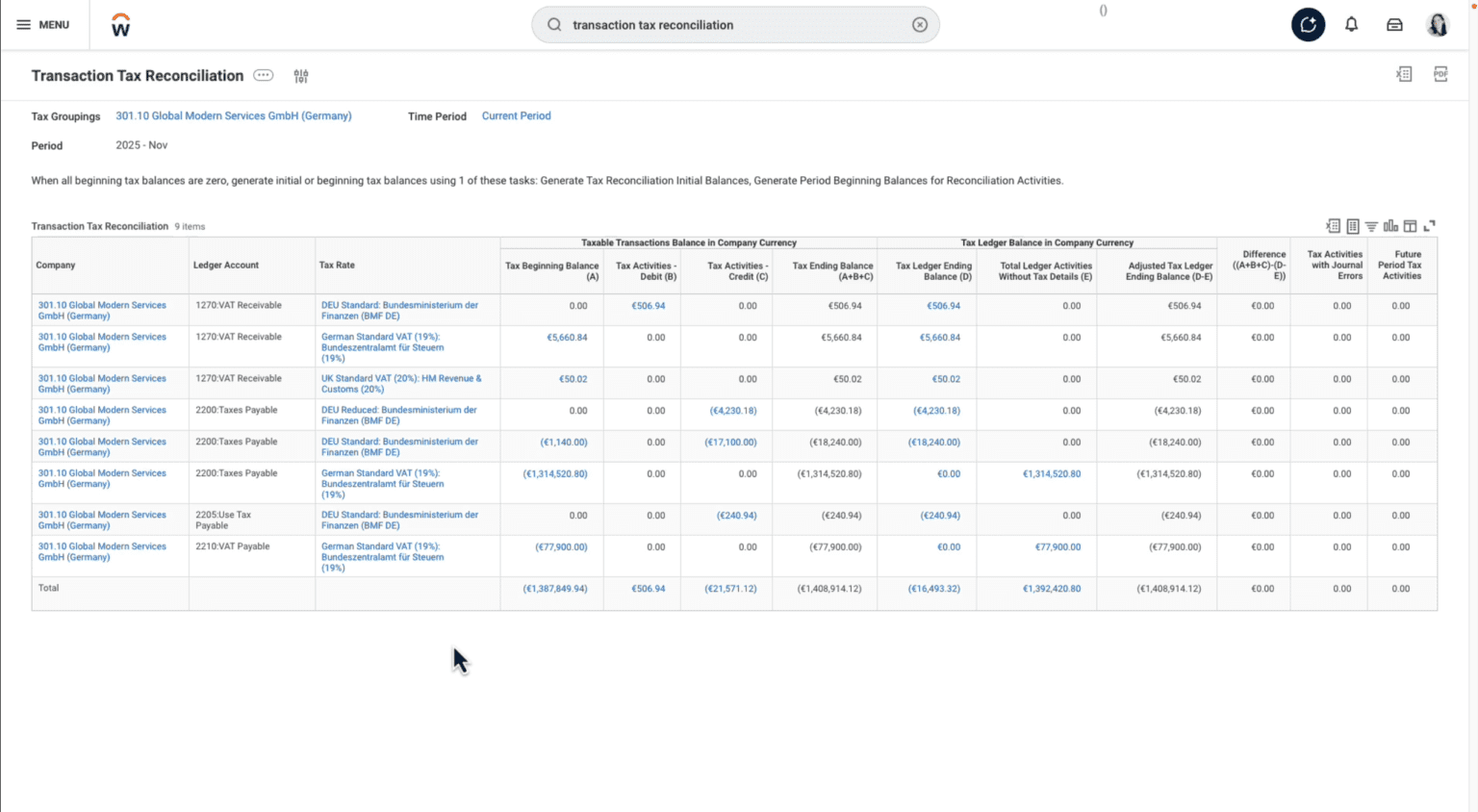Open the €1,314,520.80 ledger activities link
The width and height of the screenshot is (1478, 812).
click(x=1052, y=474)
